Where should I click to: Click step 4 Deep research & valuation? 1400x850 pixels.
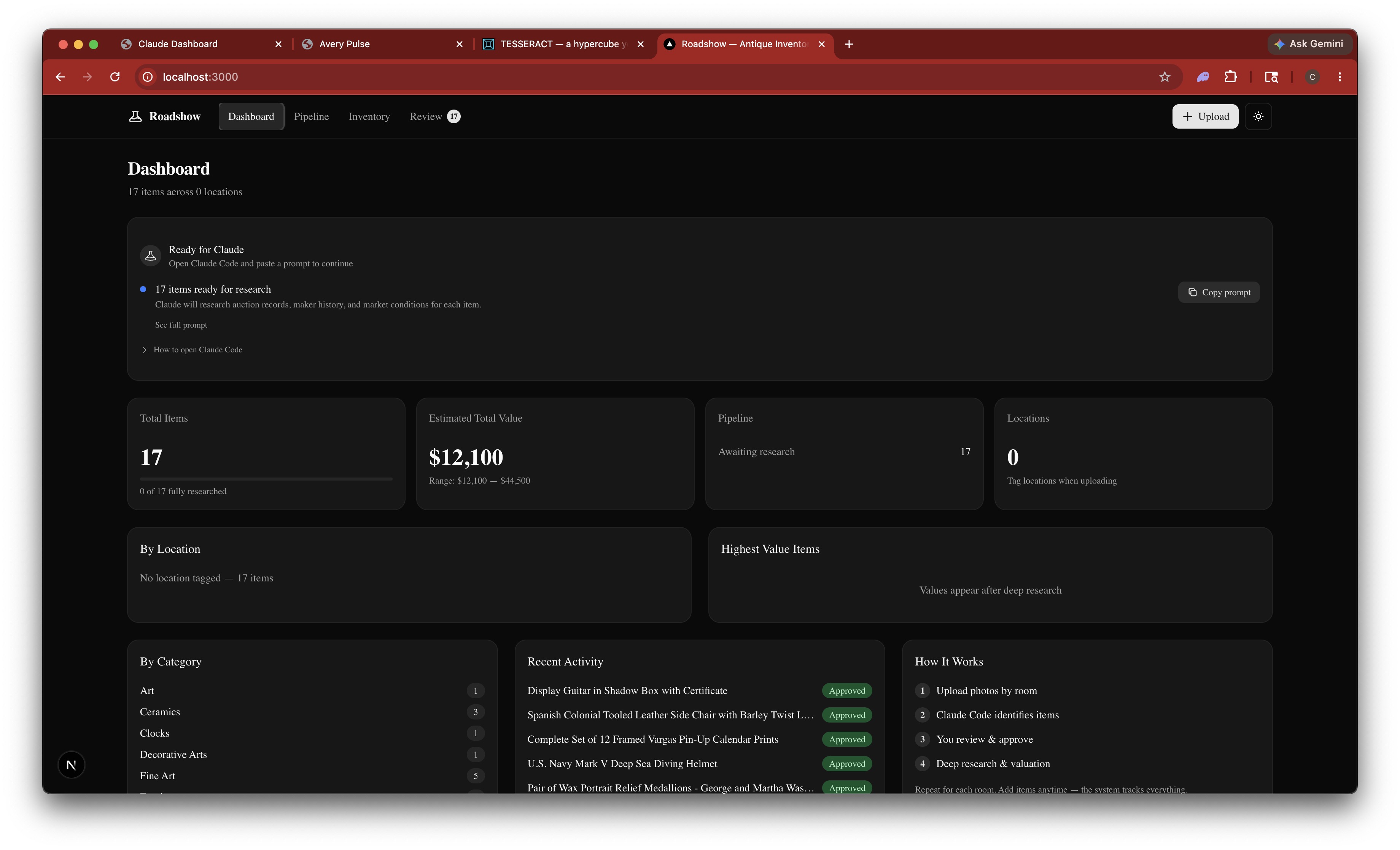tap(982, 764)
